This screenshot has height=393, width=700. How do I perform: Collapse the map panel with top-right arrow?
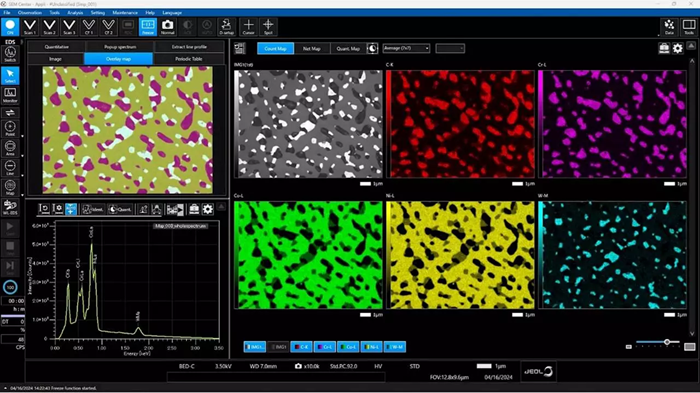click(x=691, y=46)
